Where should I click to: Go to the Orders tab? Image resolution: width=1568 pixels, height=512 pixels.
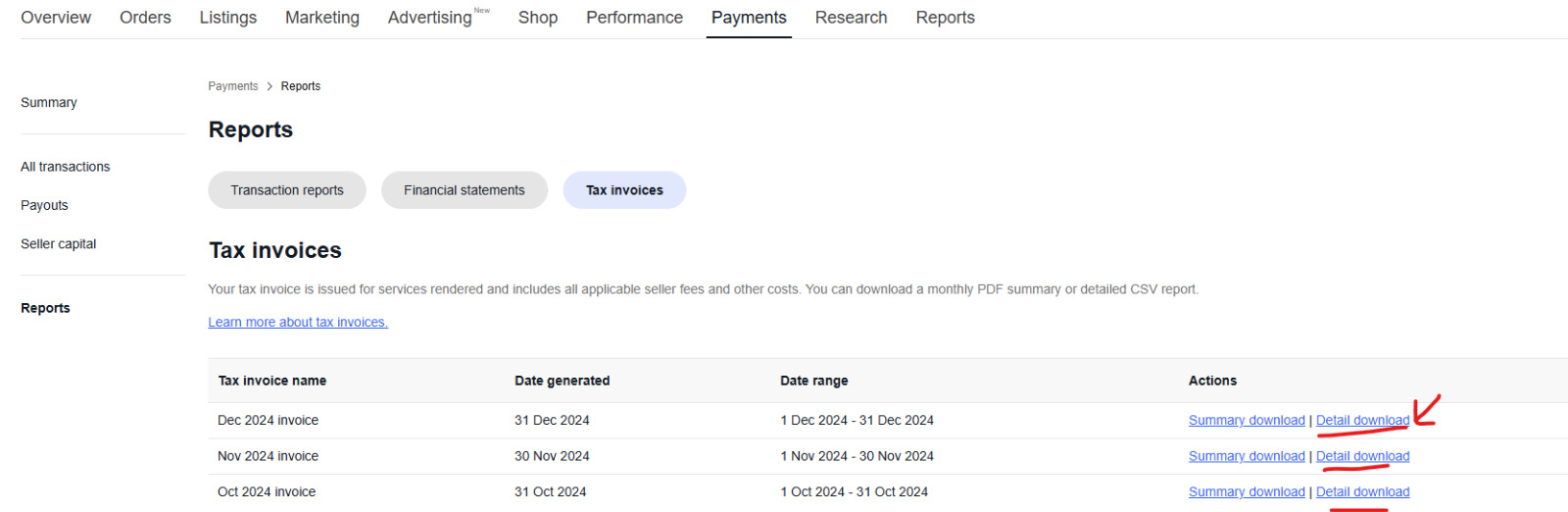tap(145, 18)
